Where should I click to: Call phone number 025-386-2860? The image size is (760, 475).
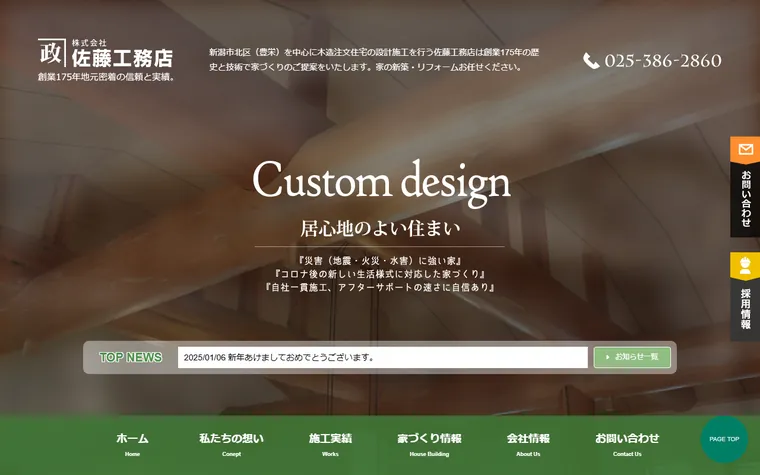[663, 61]
